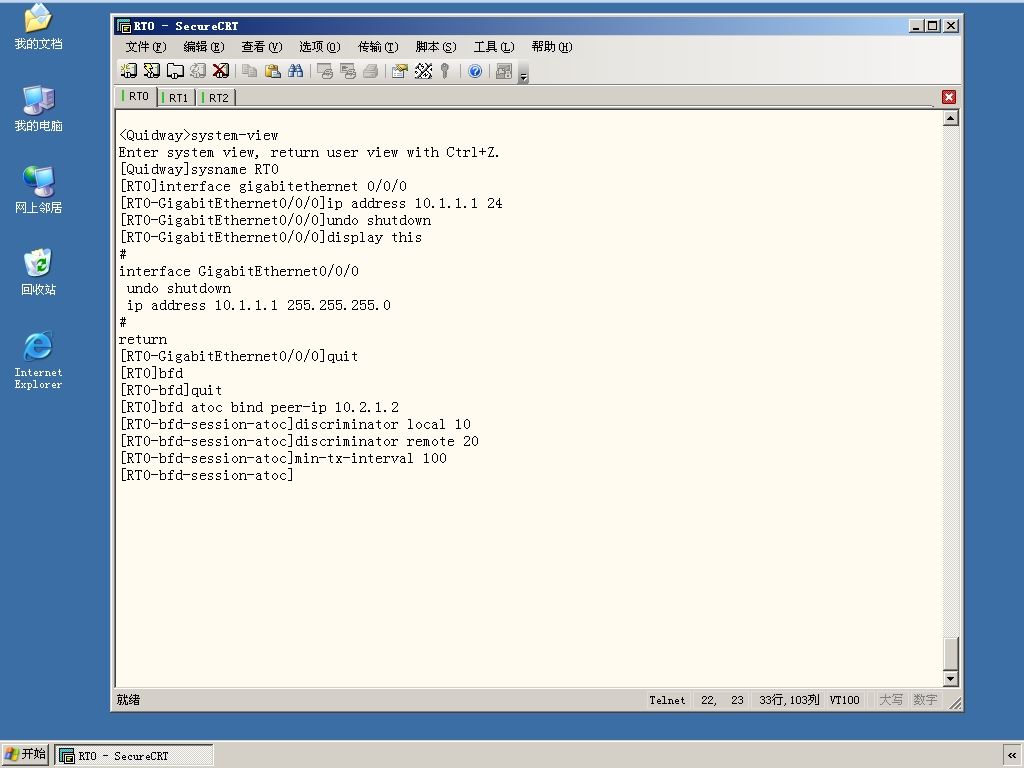Click the 开始 Start button
Image resolution: width=1024 pixels, height=768 pixels.
(x=25, y=754)
